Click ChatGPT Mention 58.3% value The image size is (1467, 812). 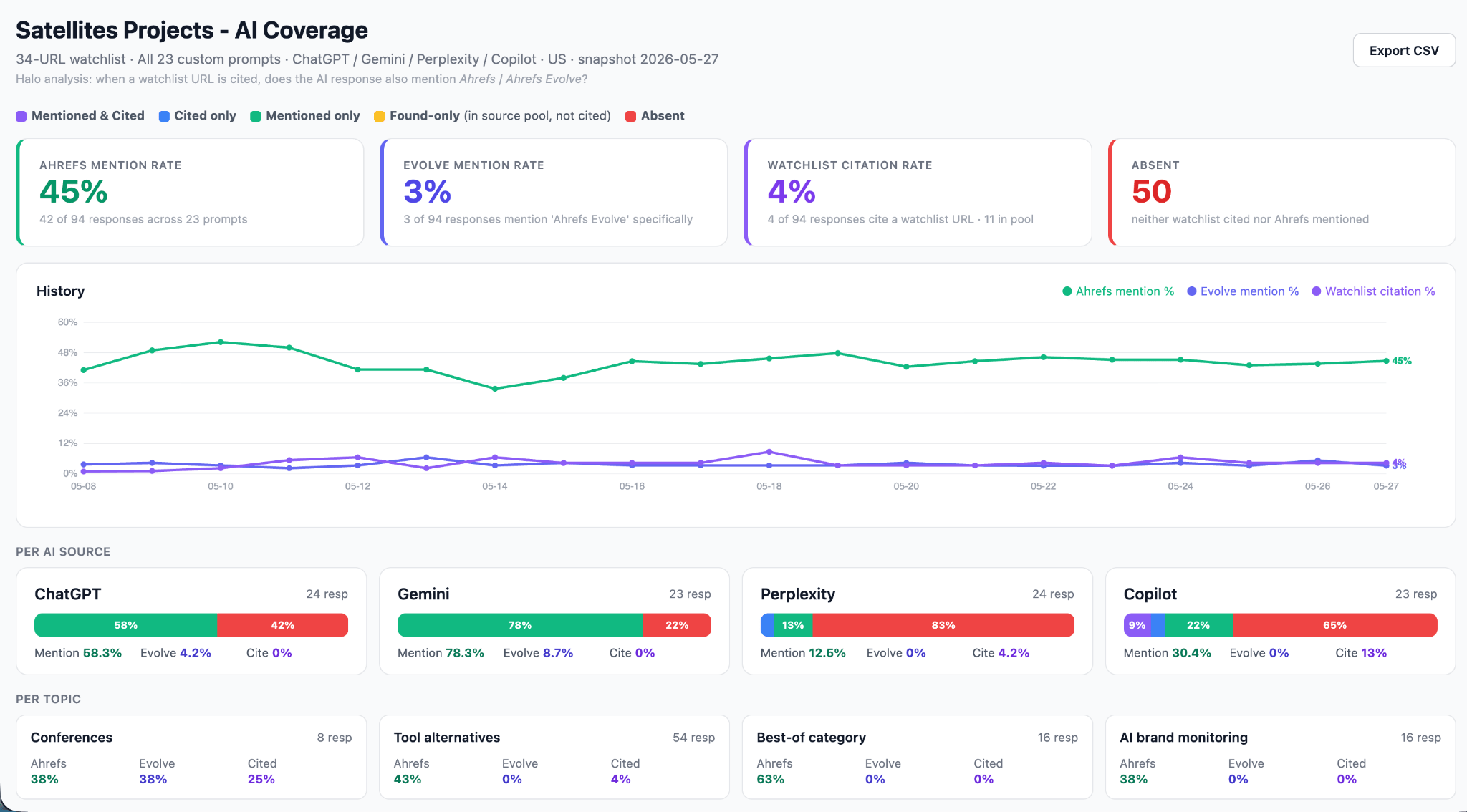[x=102, y=653]
